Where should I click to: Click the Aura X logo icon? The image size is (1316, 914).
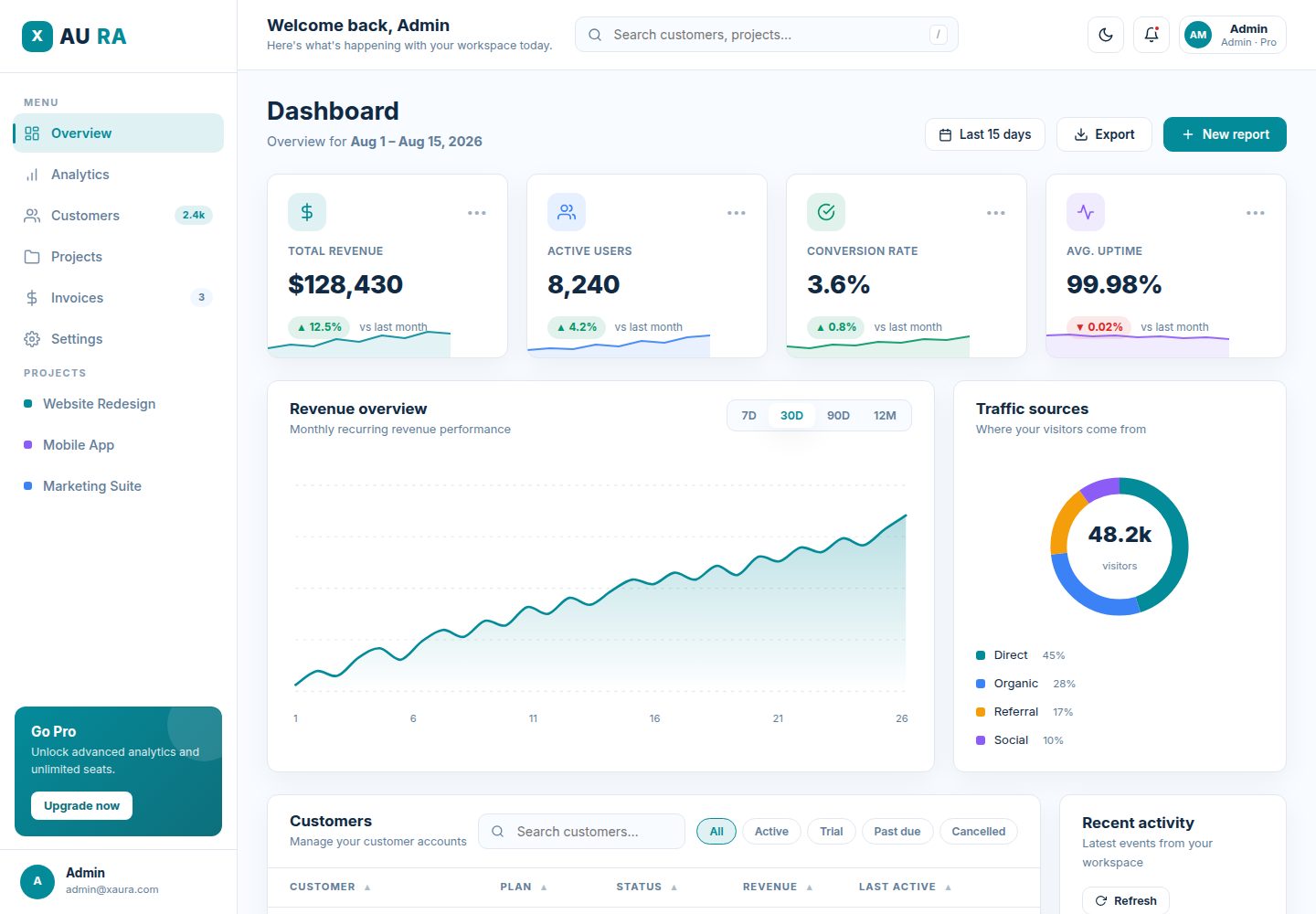tap(37, 36)
